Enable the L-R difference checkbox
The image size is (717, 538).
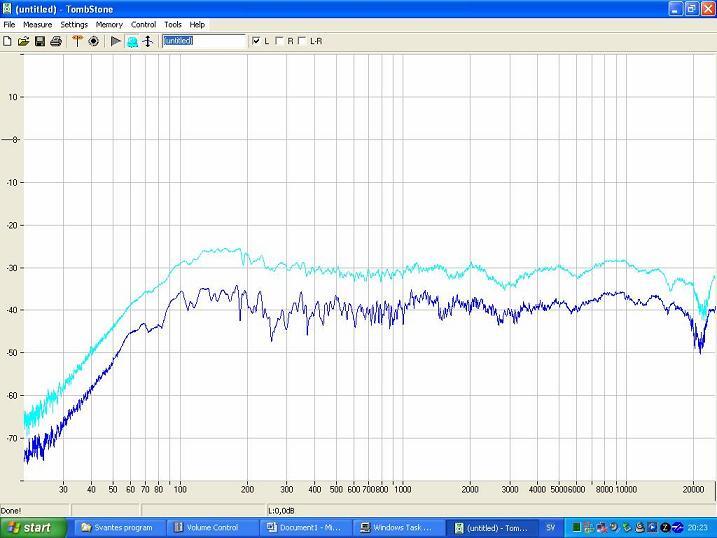coord(301,41)
